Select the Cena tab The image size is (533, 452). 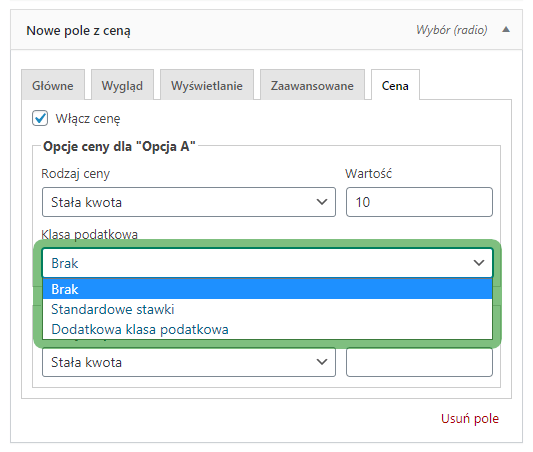(x=395, y=85)
